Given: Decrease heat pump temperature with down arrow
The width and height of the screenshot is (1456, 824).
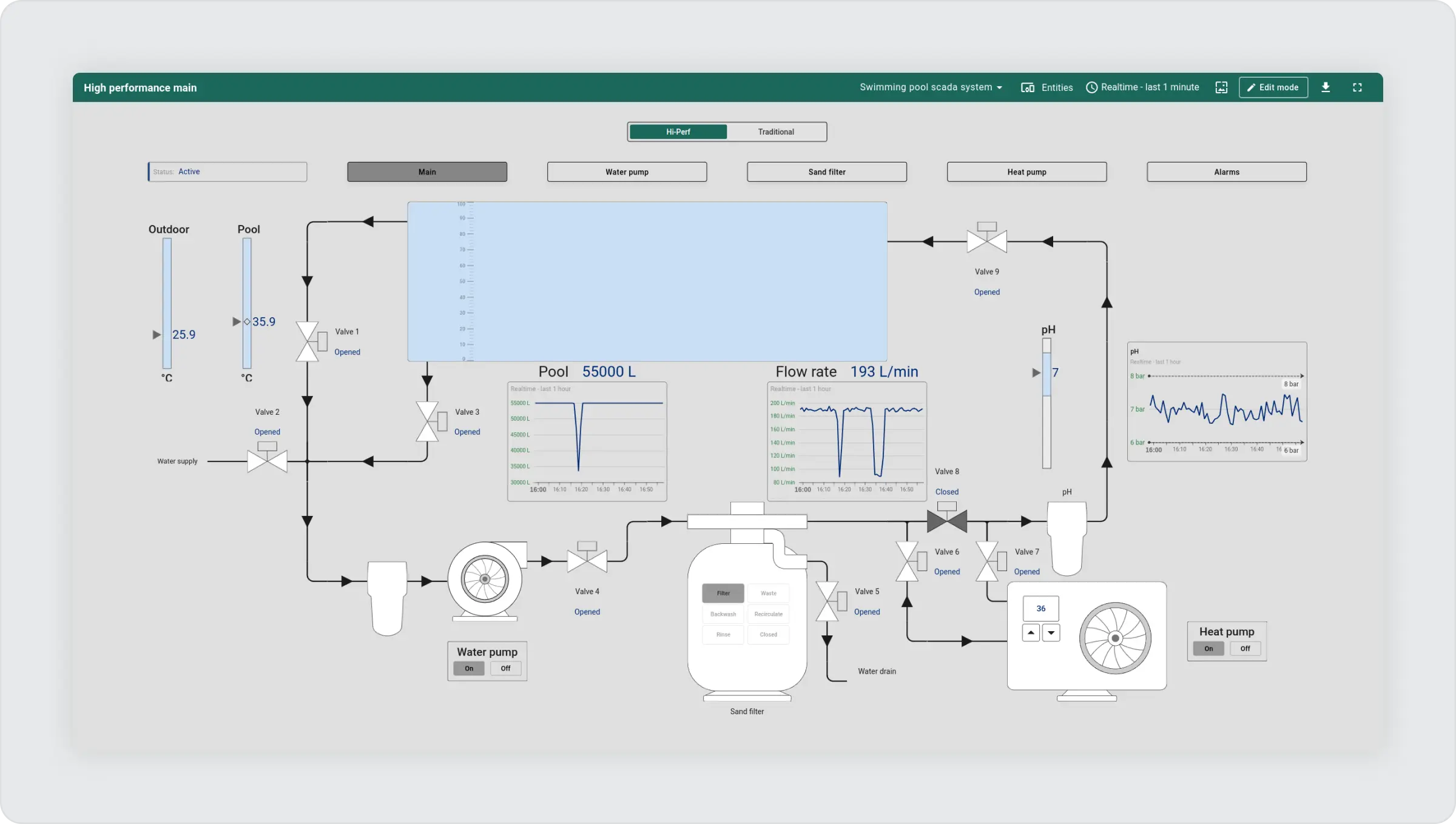Looking at the screenshot, I should [1051, 632].
